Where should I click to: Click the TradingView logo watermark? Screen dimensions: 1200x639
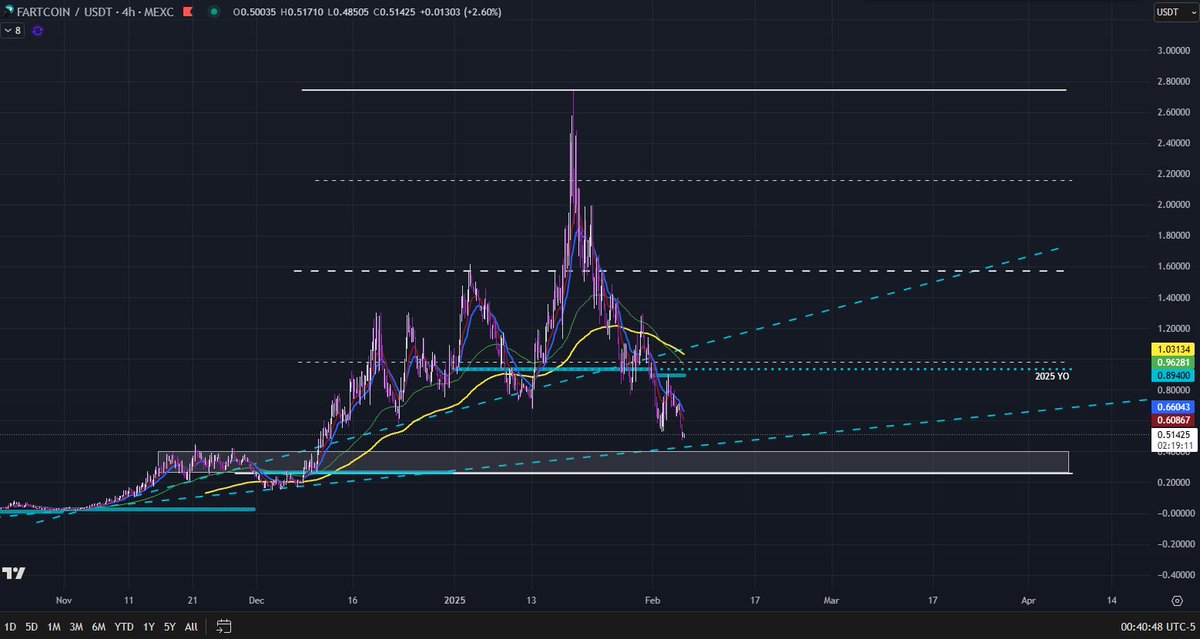(13, 573)
